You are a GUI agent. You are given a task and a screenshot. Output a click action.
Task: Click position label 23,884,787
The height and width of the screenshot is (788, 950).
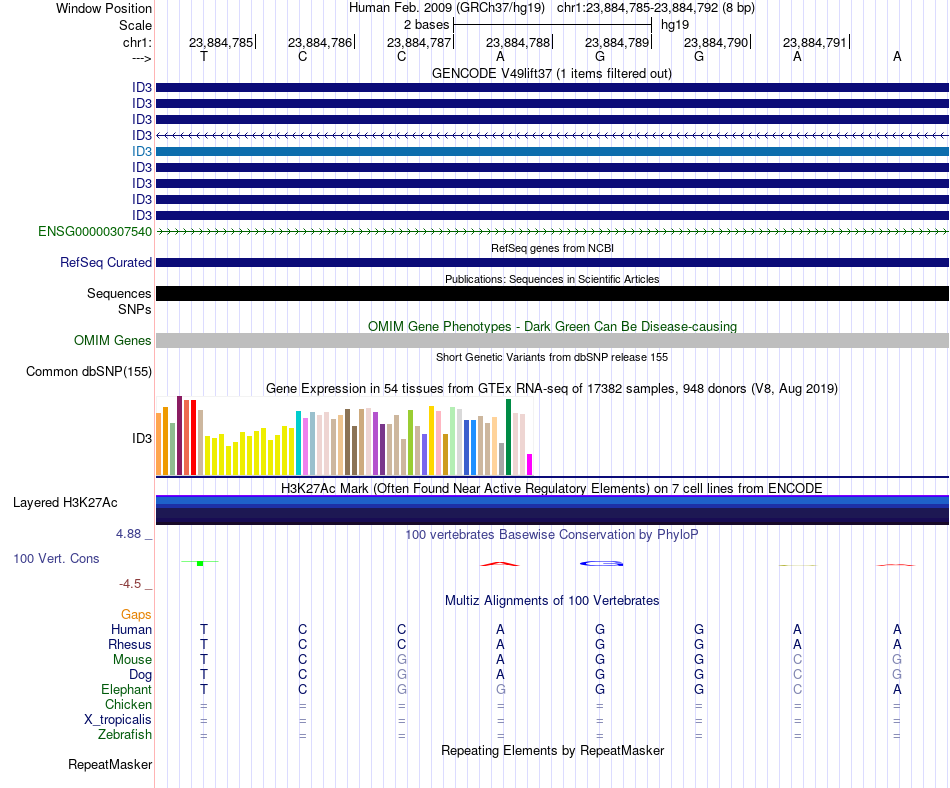point(419,42)
